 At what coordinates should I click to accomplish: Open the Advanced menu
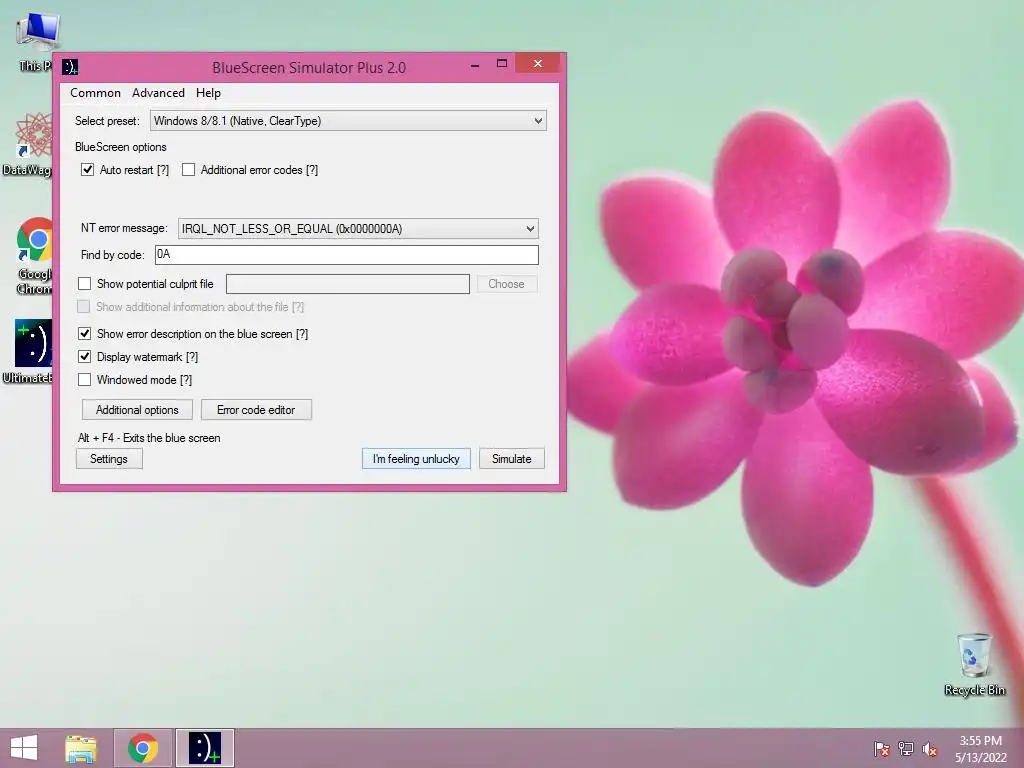(158, 93)
